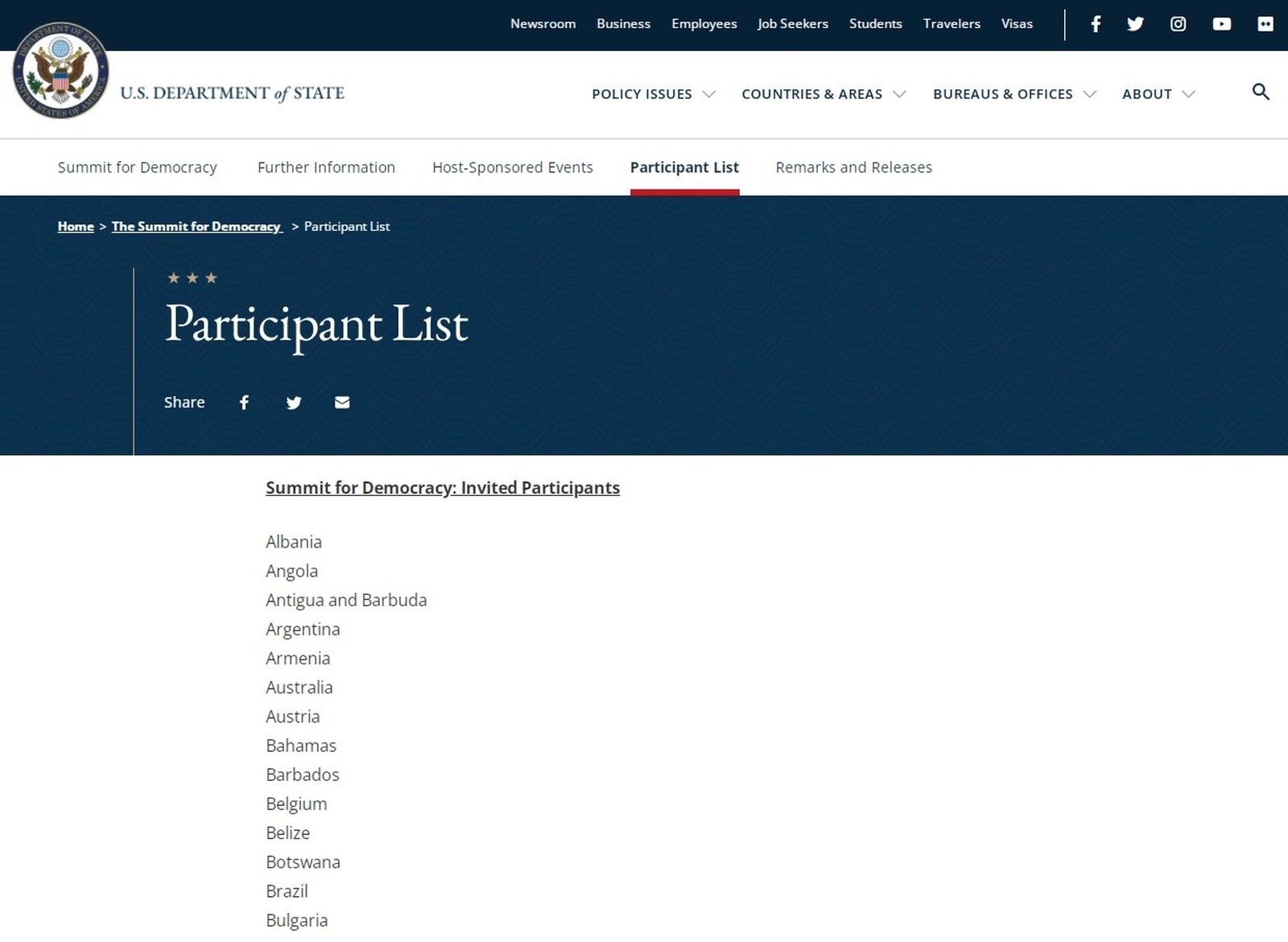1288x942 pixels.
Task: Open The Summit for Democracy breadcrumb
Action: pos(196,227)
